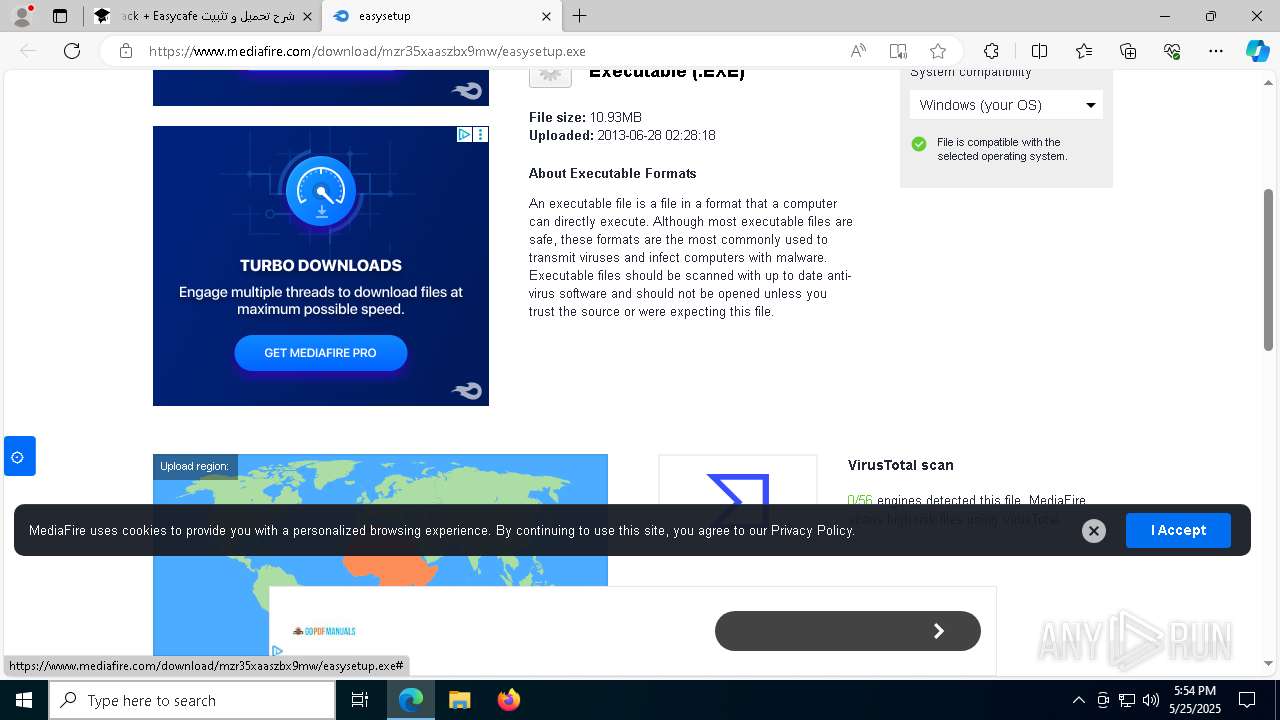1280x720 pixels.
Task: Open the volume control in tray
Action: point(1151,700)
